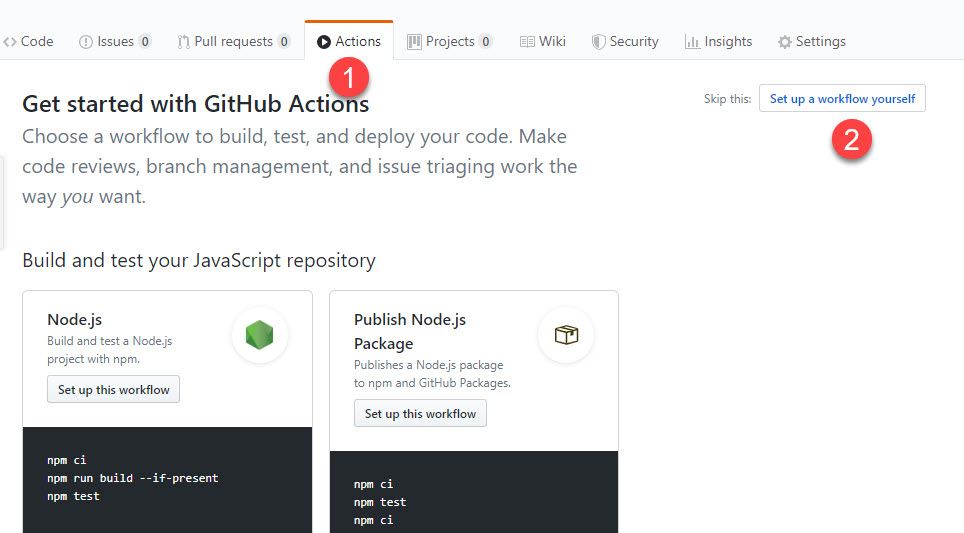
Task: Click the Projects board icon
Action: point(414,42)
